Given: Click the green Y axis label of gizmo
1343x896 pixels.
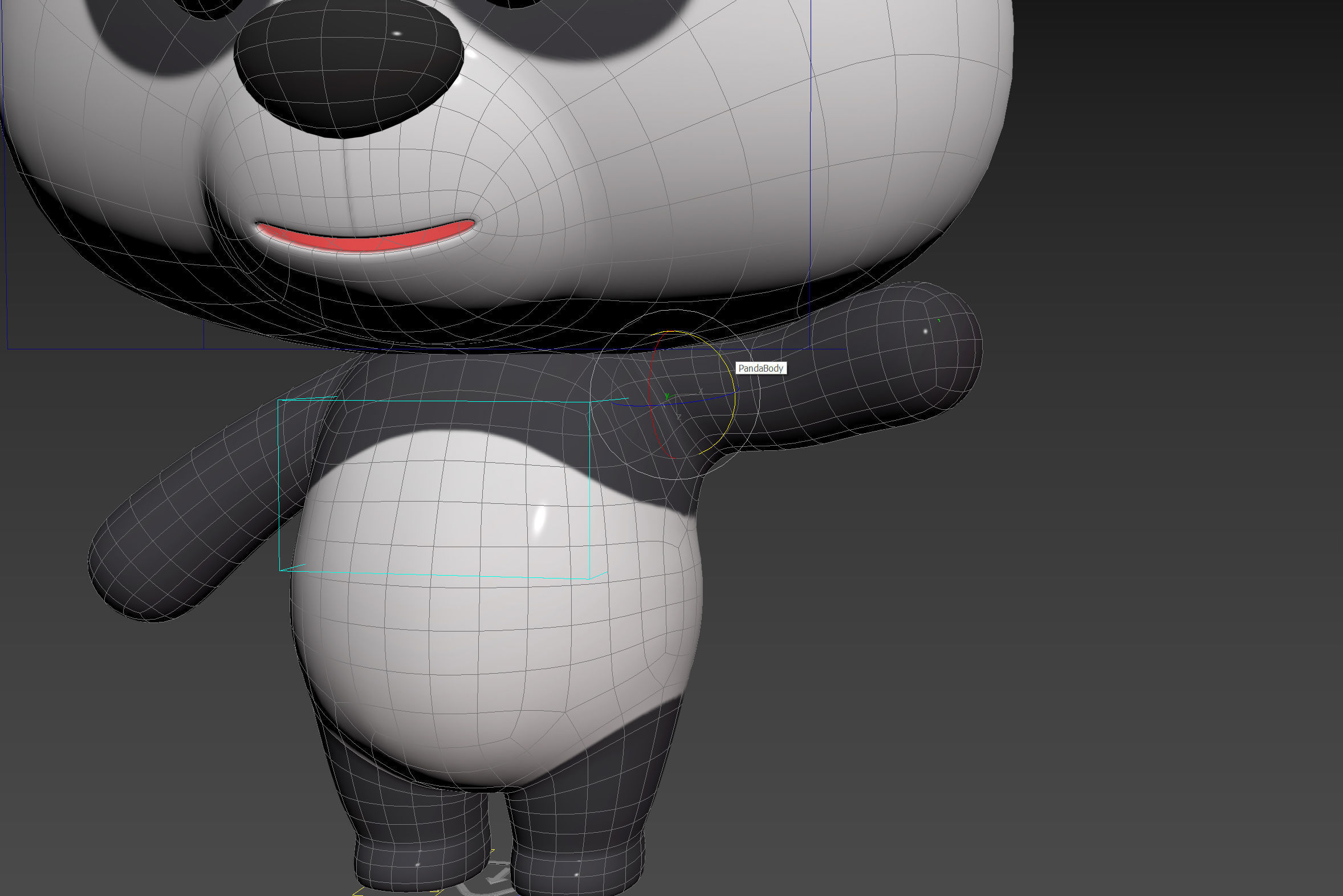Looking at the screenshot, I should pyautogui.click(x=667, y=397).
